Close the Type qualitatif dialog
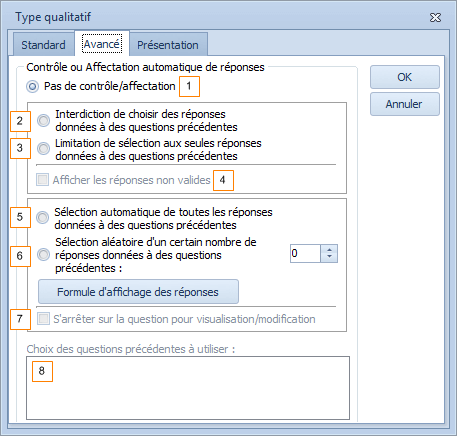The image size is (457, 436). click(435, 17)
